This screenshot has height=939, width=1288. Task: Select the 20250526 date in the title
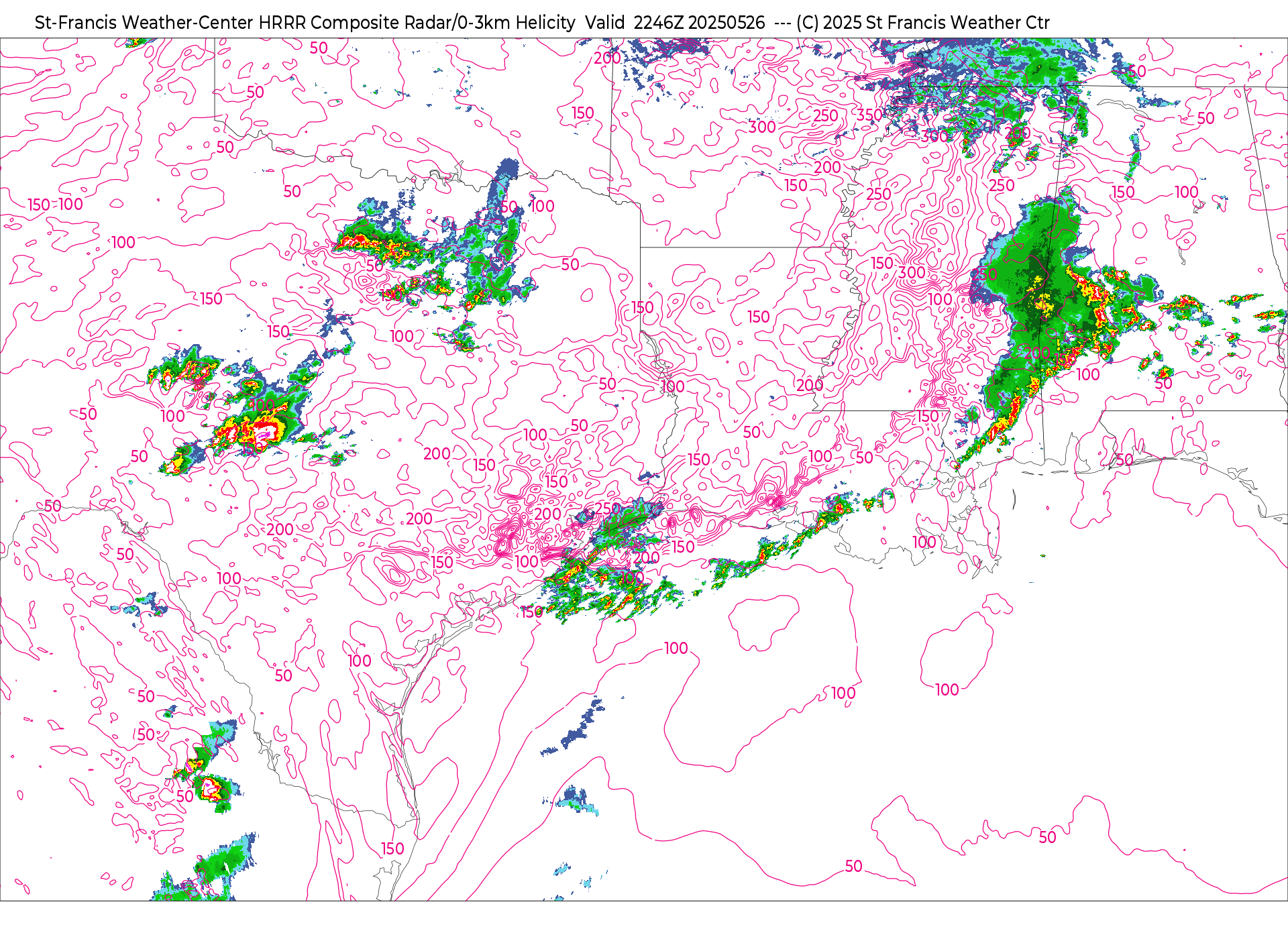tap(727, 23)
